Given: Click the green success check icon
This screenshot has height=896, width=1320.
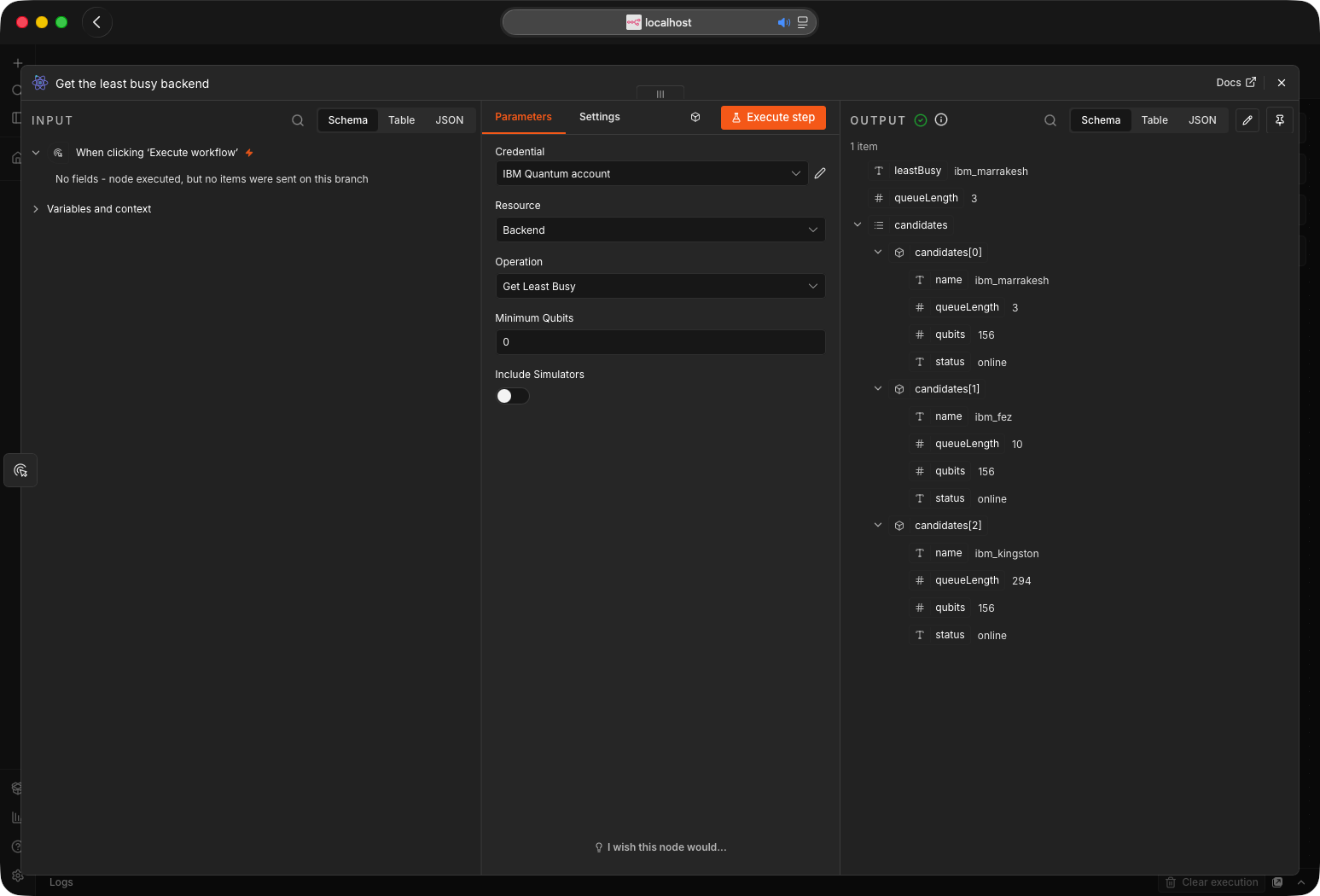Looking at the screenshot, I should 921,120.
